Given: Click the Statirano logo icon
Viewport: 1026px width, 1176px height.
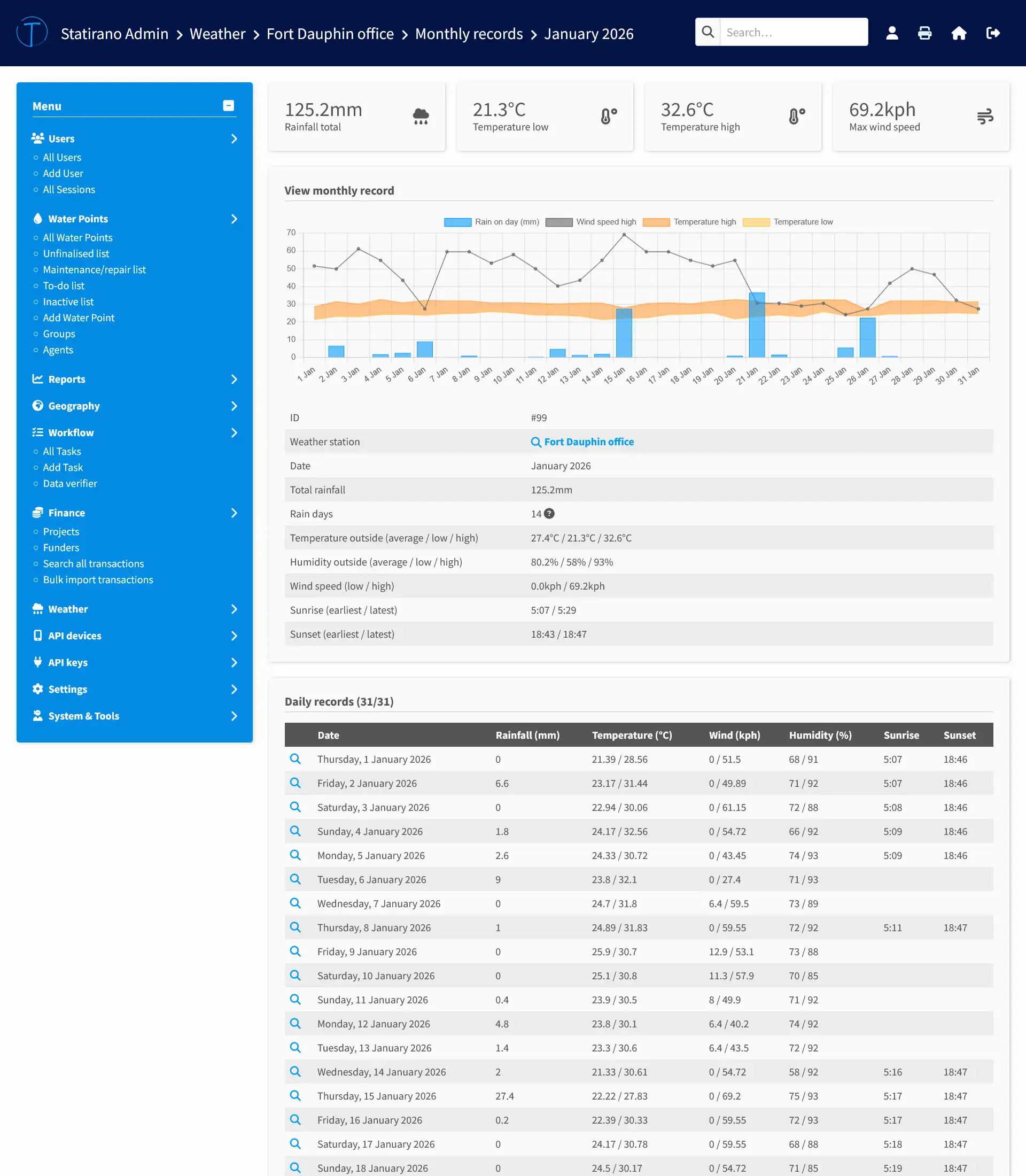Looking at the screenshot, I should coord(32,33).
